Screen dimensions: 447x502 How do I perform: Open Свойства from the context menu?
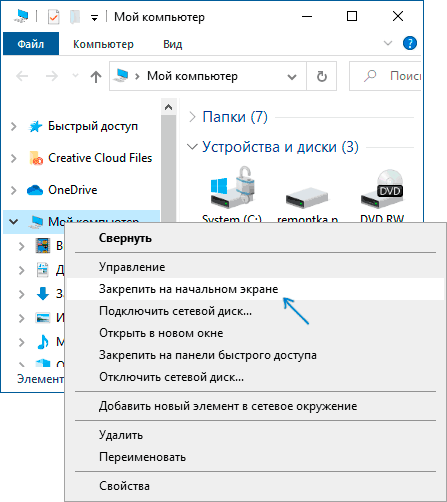255,486
